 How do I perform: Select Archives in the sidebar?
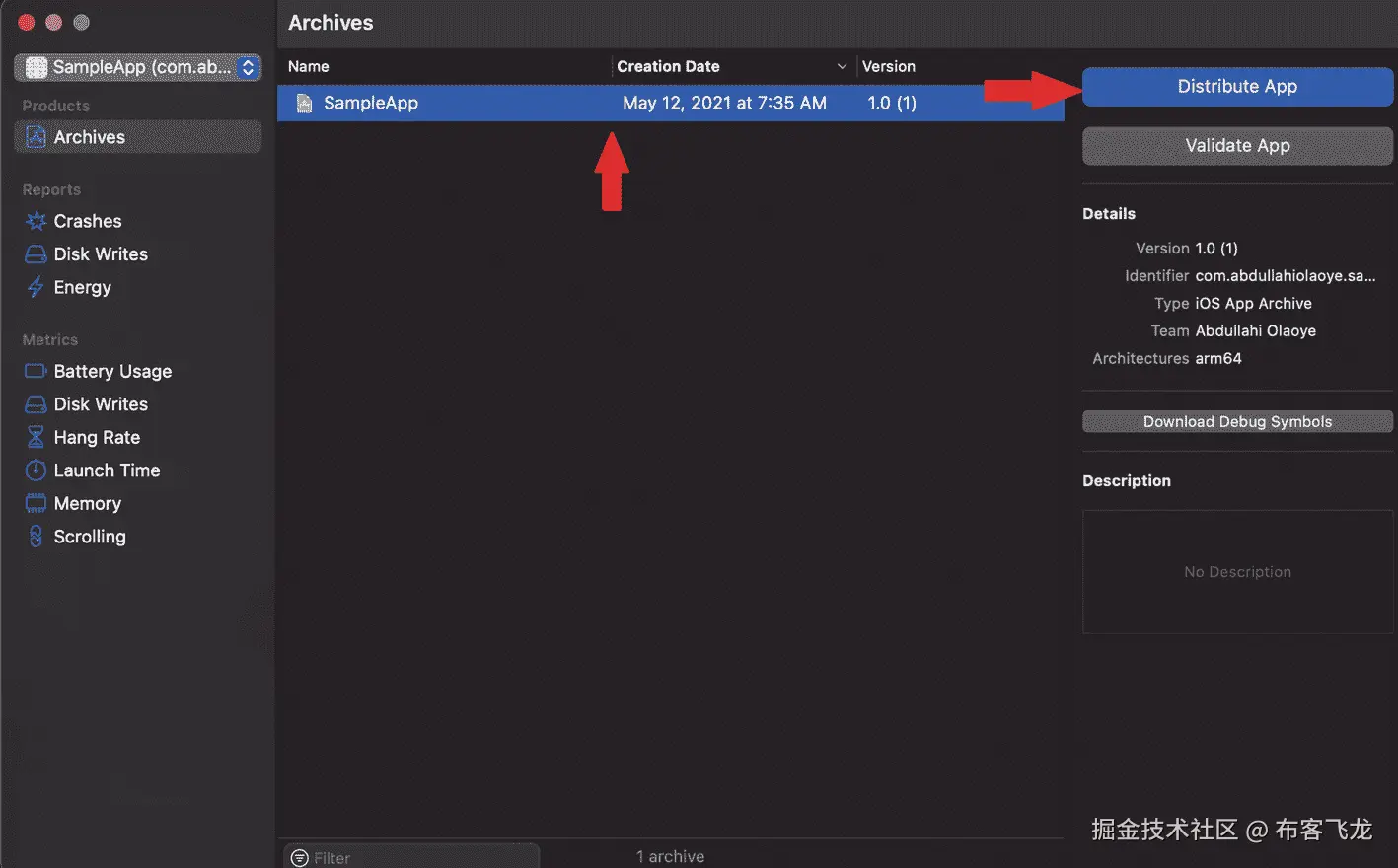point(137,137)
